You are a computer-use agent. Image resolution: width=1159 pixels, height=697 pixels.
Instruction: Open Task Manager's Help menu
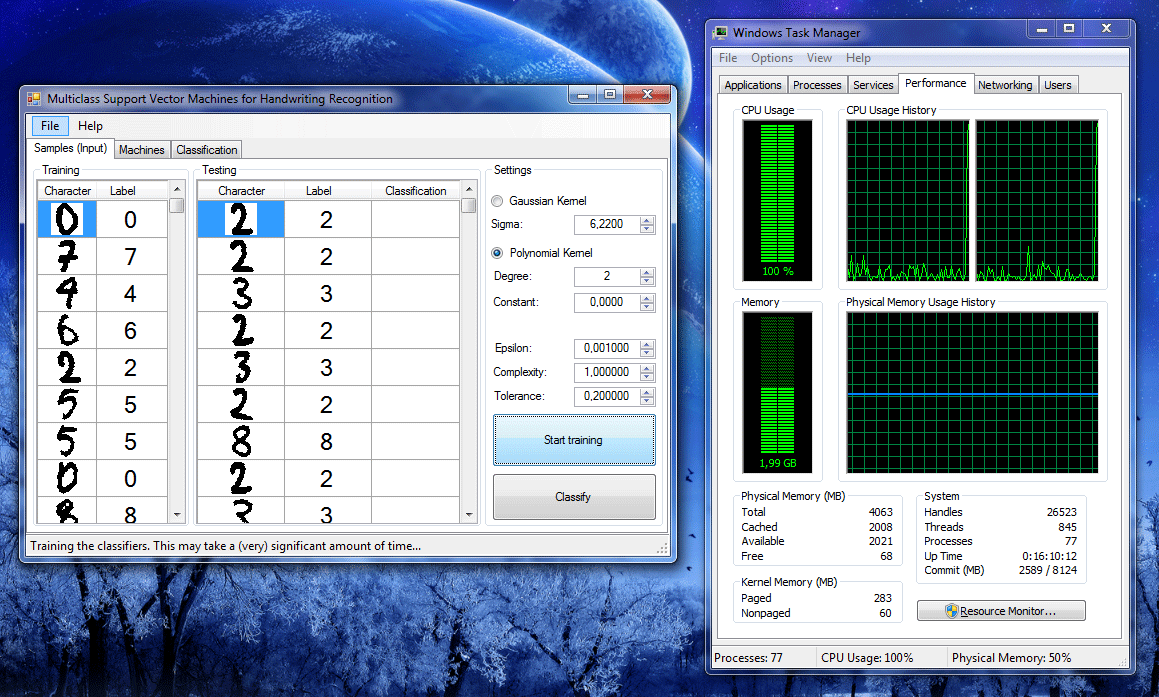point(858,58)
